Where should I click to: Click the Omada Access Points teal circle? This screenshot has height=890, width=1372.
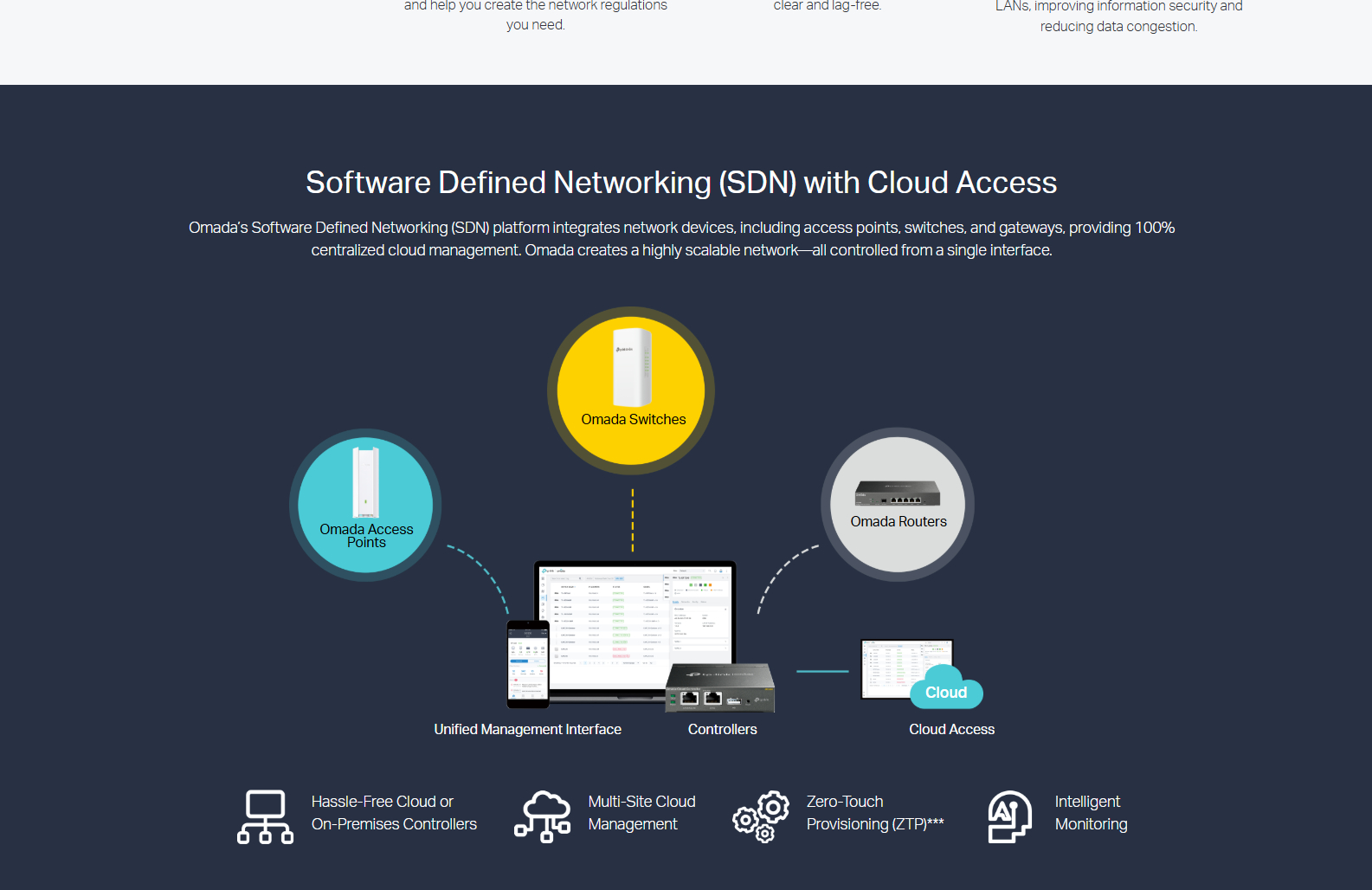pyautogui.click(x=365, y=505)
